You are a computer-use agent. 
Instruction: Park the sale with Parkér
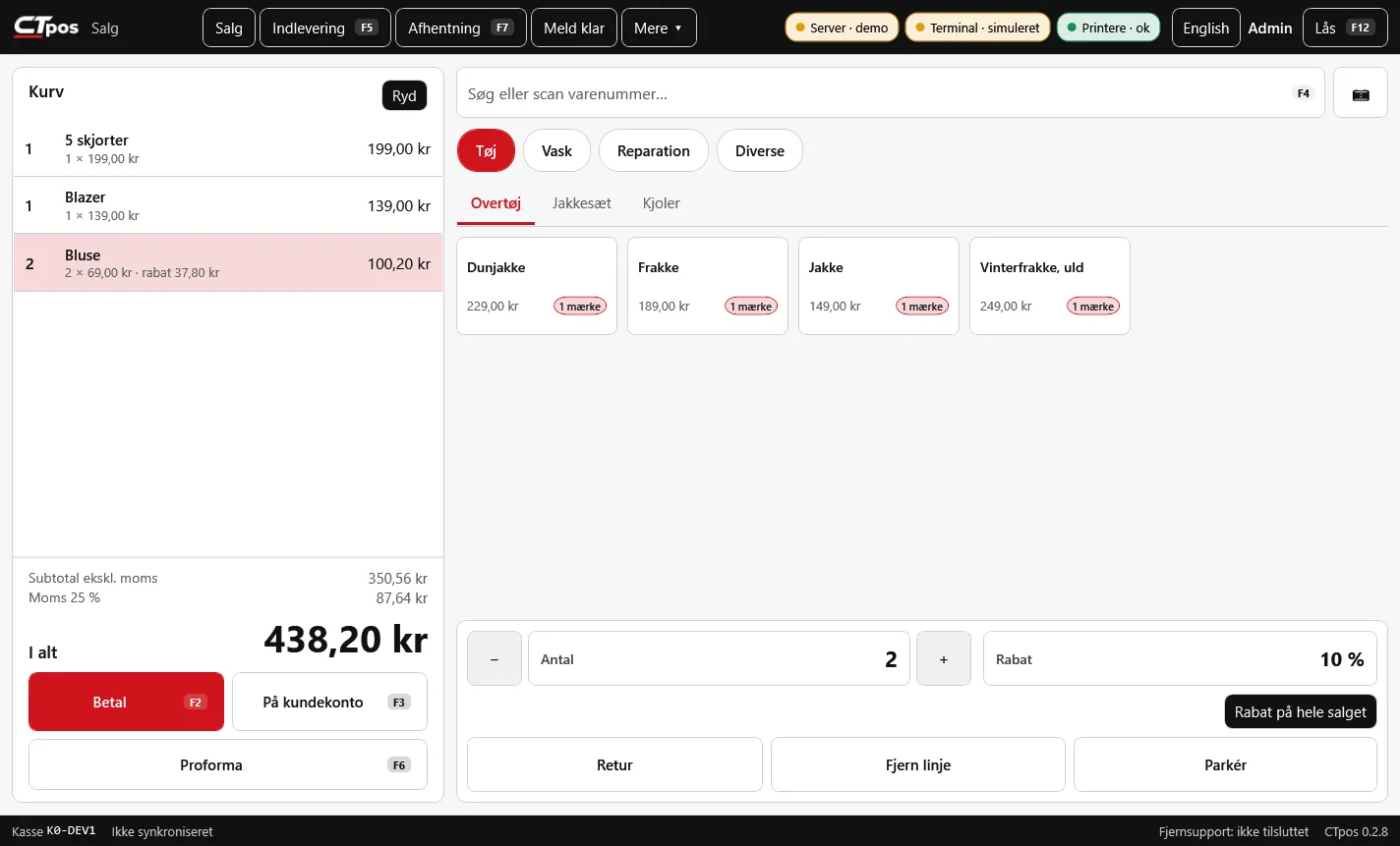coord(1225,764)
